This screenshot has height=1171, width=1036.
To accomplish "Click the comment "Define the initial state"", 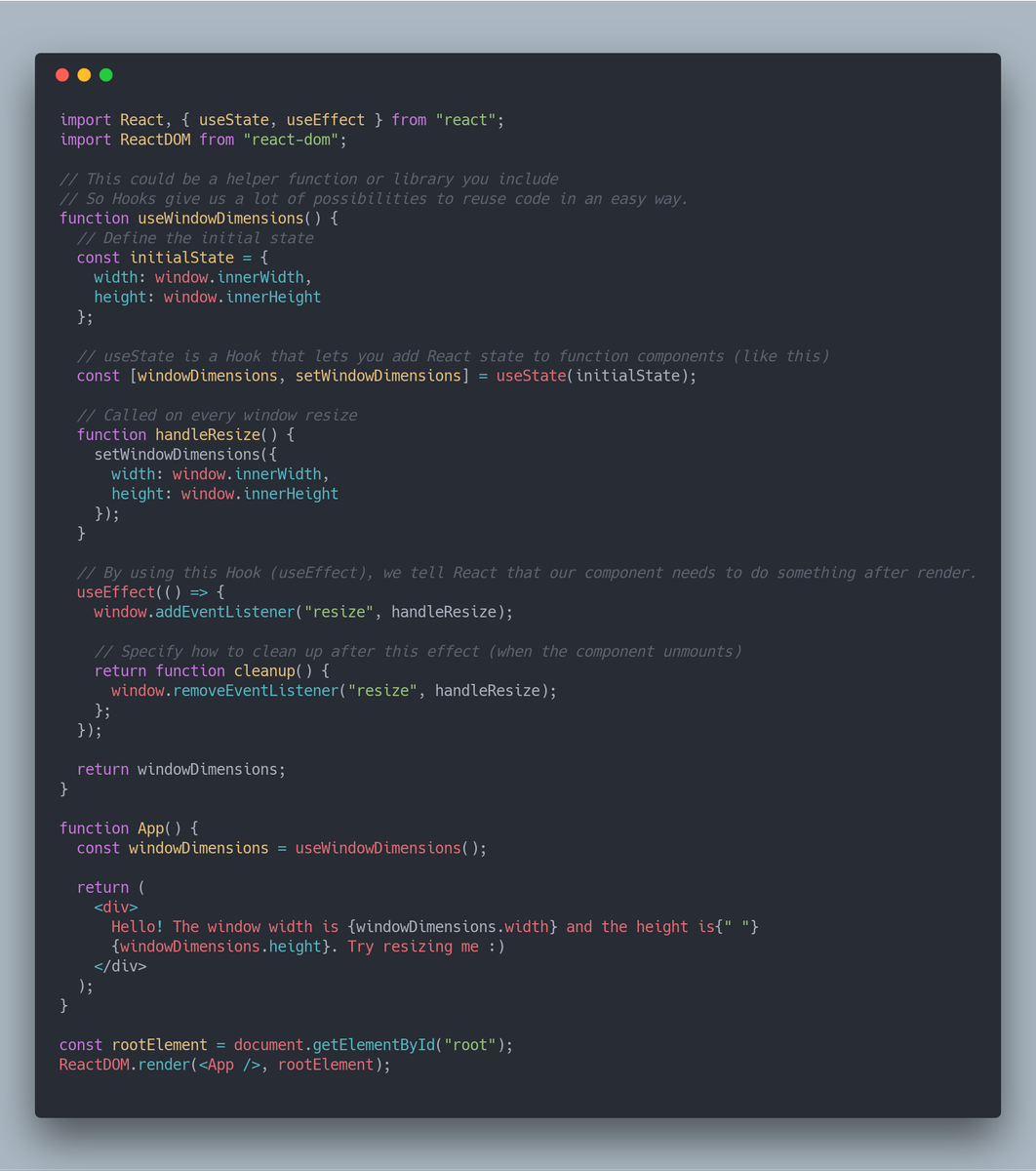I will [x=195, y=238].
